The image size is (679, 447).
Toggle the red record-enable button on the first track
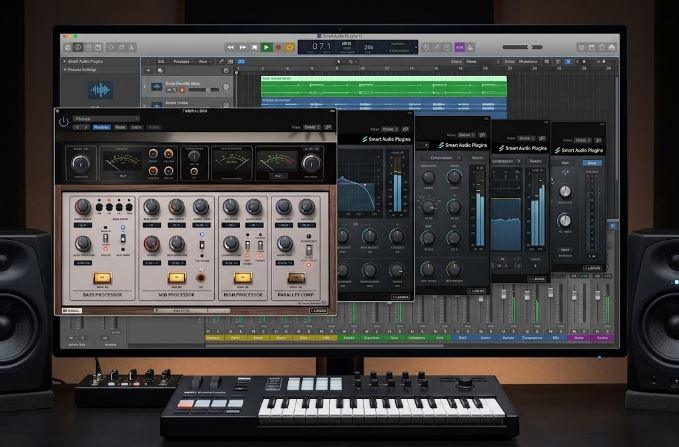[x=182, y=90]
